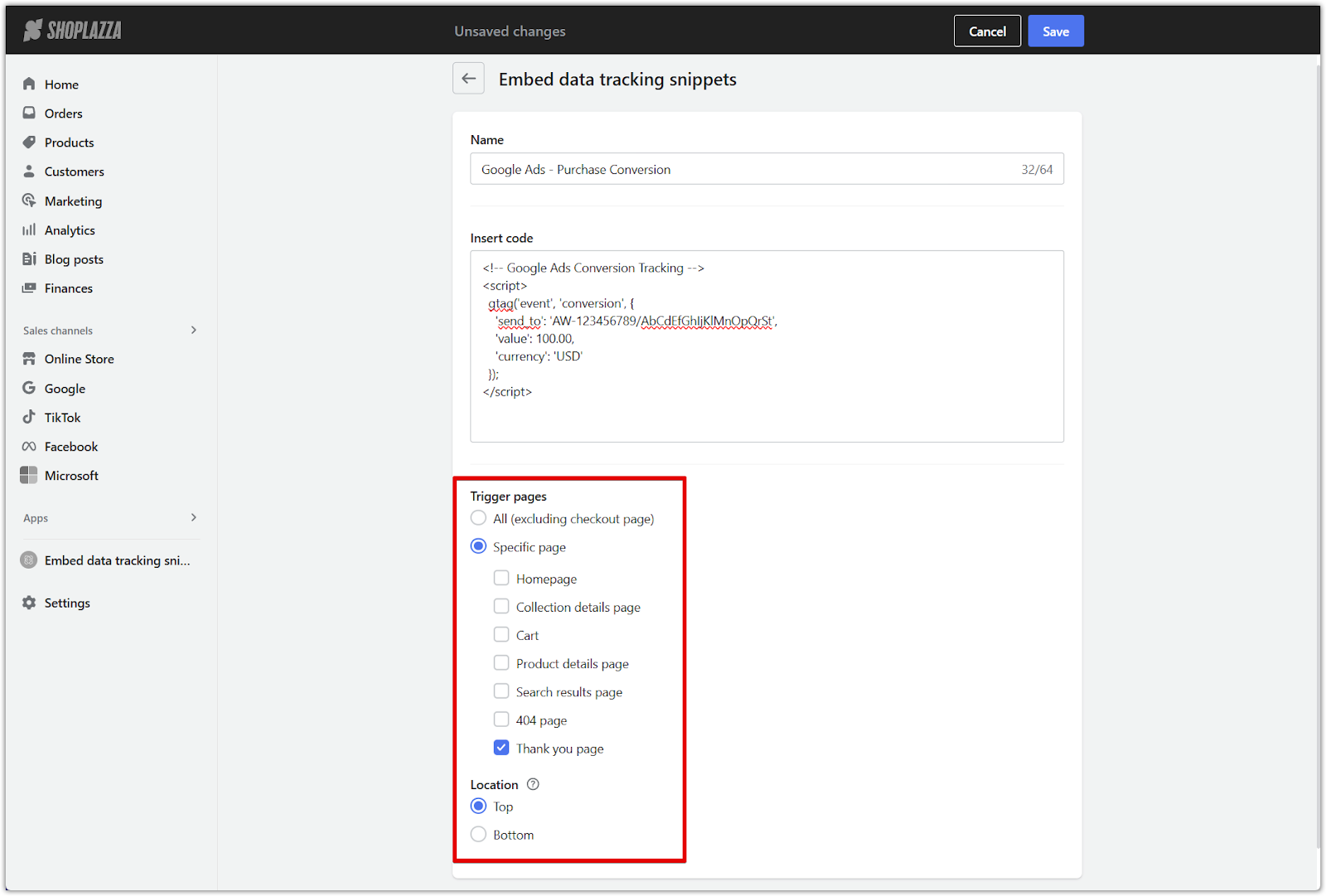
Task: Click the Shoplazza logo
Action: (x=72, y=31)
